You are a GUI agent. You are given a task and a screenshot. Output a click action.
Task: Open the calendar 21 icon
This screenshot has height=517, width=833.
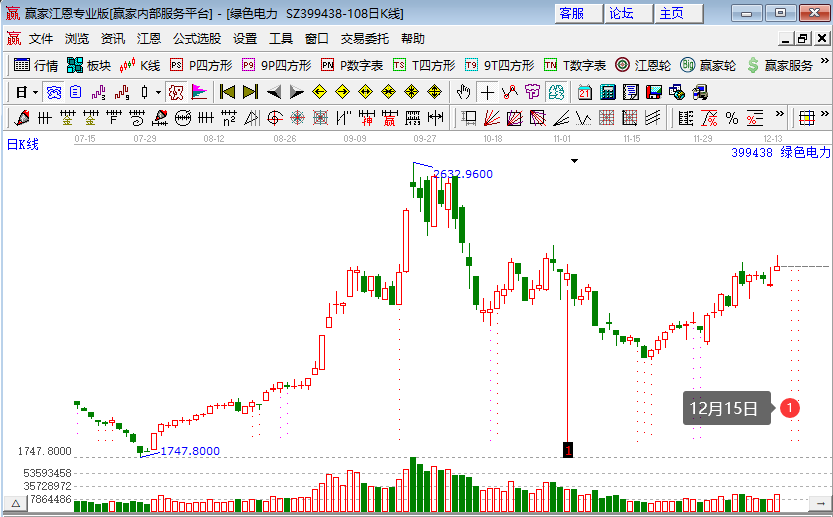(x=585, y=92)
